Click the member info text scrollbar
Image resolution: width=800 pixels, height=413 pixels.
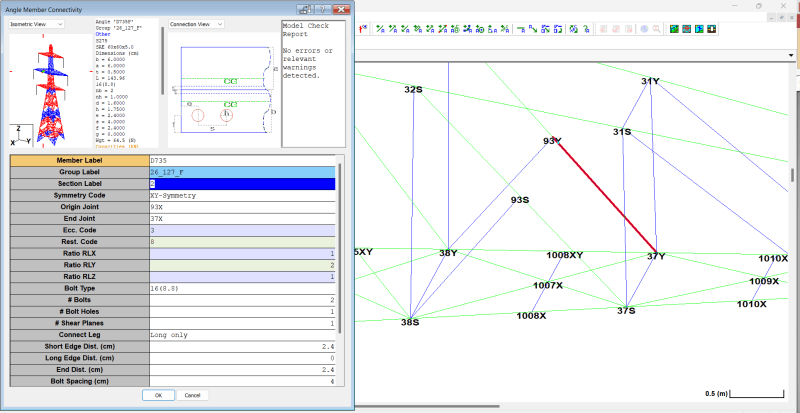[162, 61]
